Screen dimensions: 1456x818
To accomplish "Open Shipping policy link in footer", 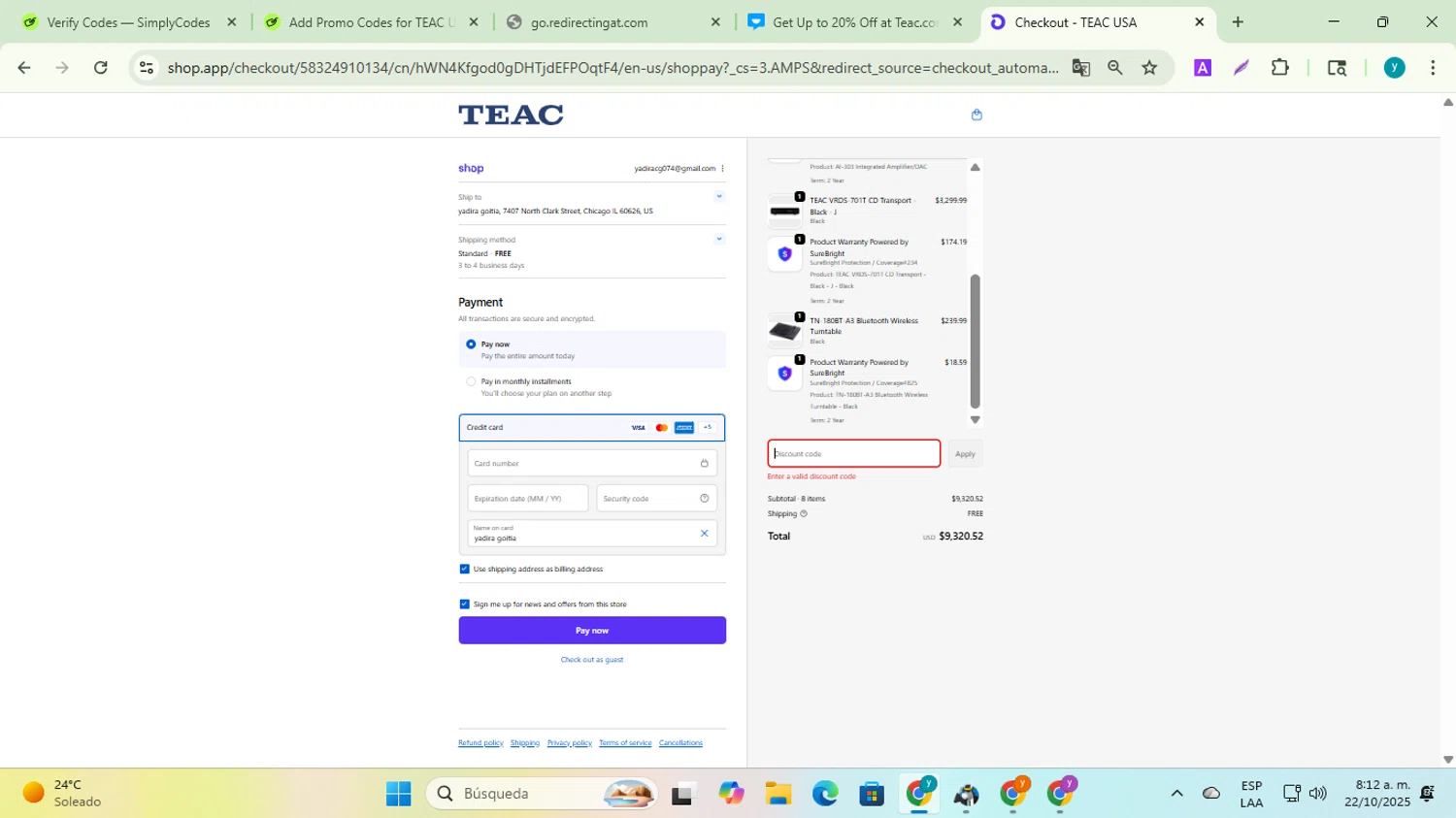I will pyautogui.click(x=525, y=743).
